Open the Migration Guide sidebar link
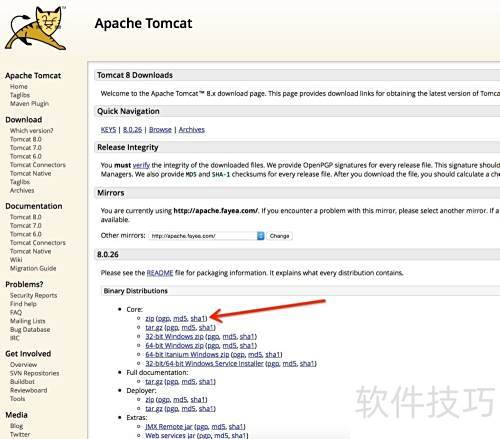The image size is (500, 439). [33, 269]
